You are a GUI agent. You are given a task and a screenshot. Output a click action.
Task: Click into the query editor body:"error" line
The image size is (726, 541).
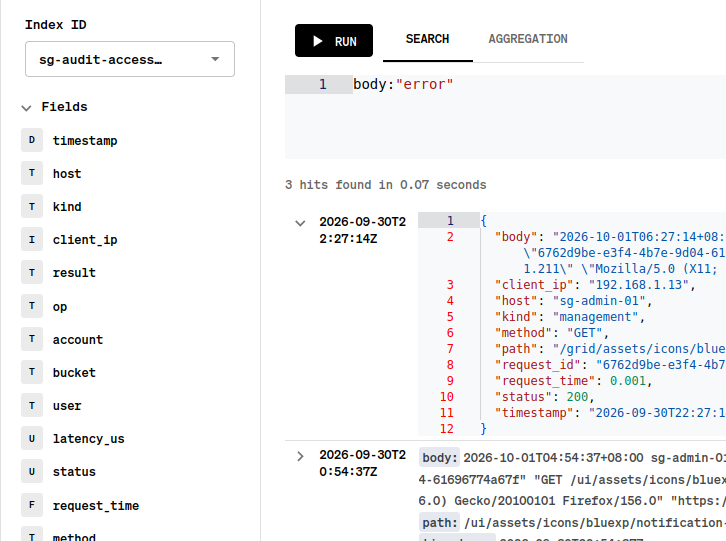pyautogui.click(x=403, y=84)
